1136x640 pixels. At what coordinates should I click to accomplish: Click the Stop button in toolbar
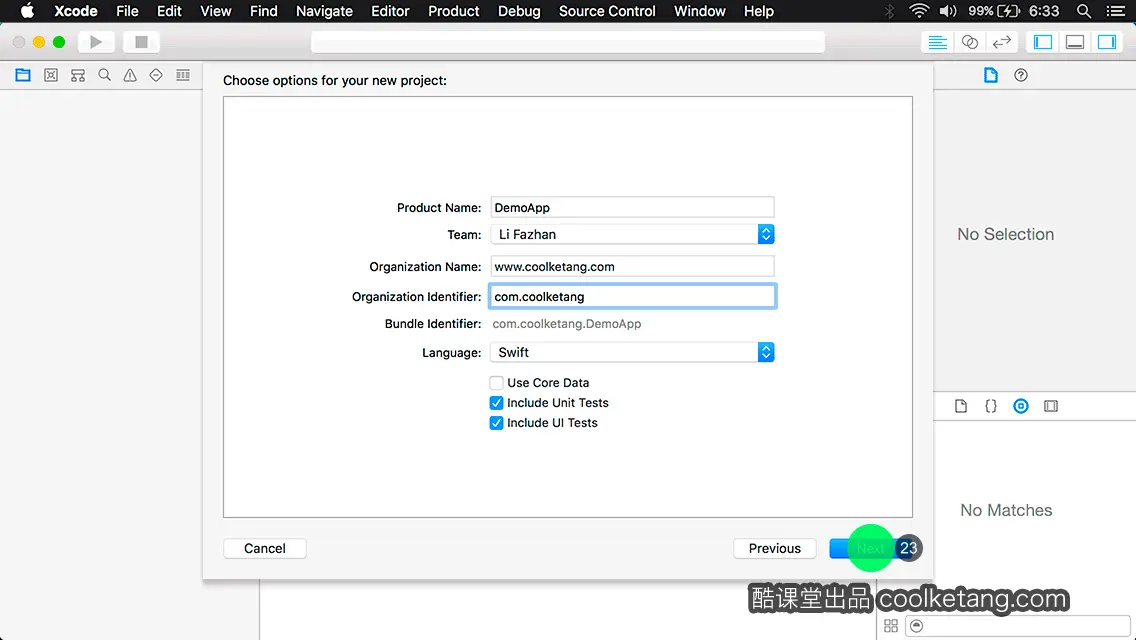pos(141,42)
